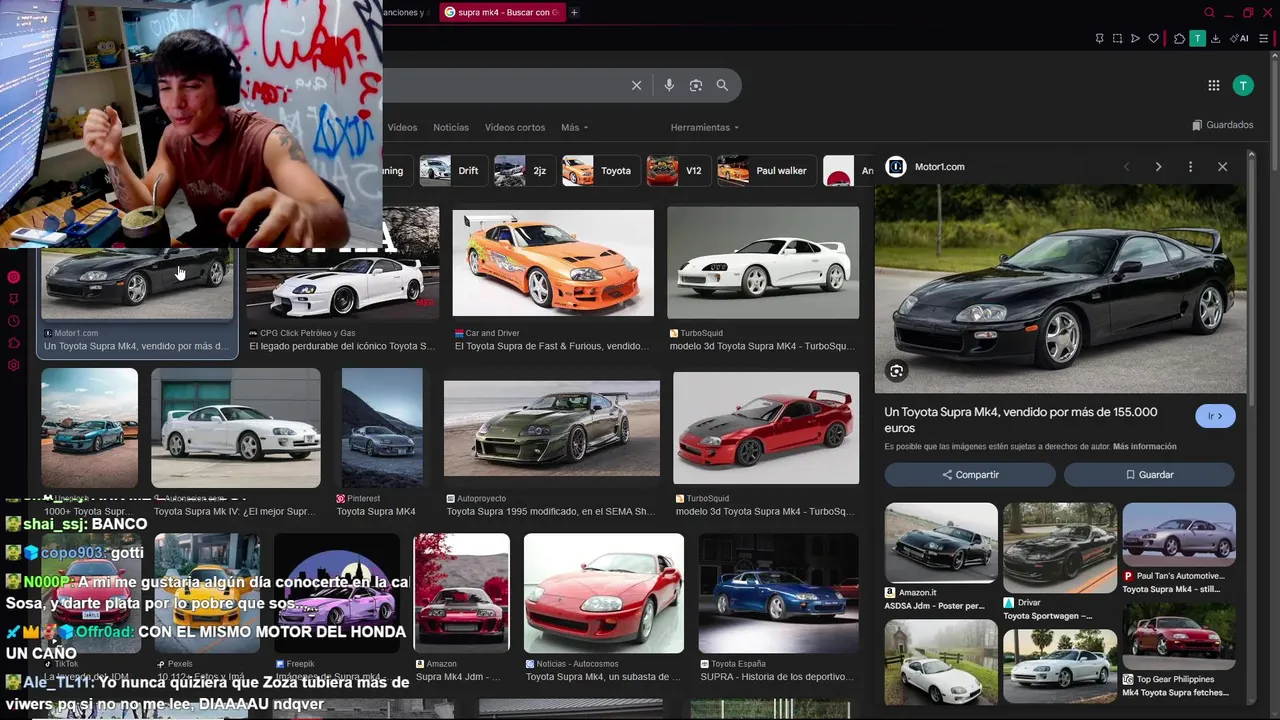This screenshot has width=1280, height=720.
Task: Go to the previous image in preview panel
Action: tap(1126, 167)
